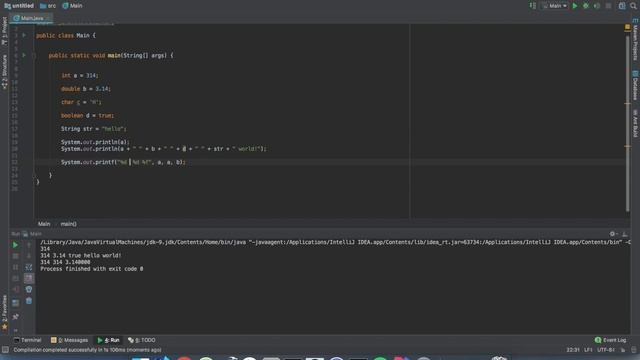The height and width of the screenshot is (360, 640).
Task: Open Project Structure icon in top toolbar
Action: pyautogui.click(x=622, y=6)
